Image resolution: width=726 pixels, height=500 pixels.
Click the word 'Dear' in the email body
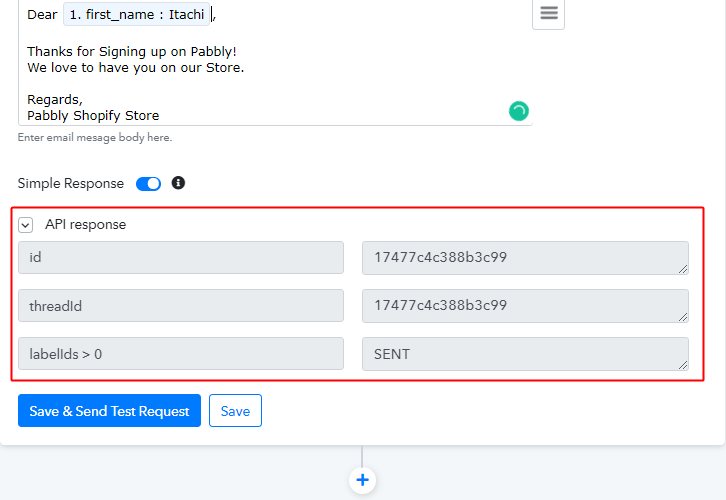pos(42,14)
